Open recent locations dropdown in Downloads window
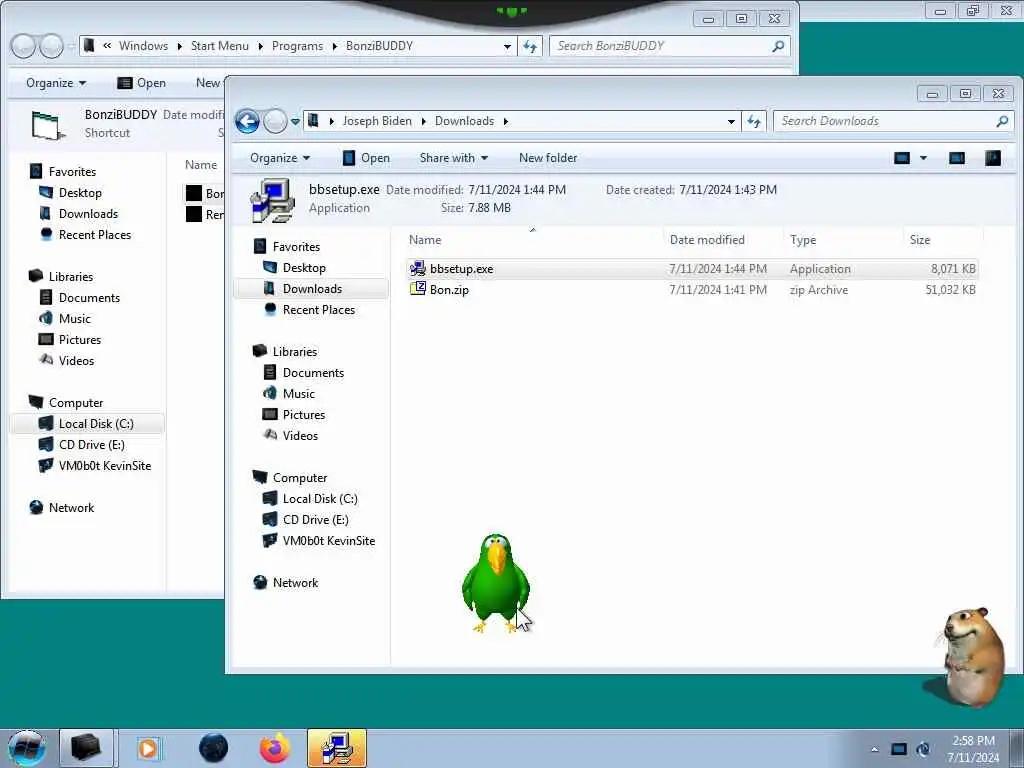Screen dimensions: 1024x768 pyautogui.click(x=295, y=121)
